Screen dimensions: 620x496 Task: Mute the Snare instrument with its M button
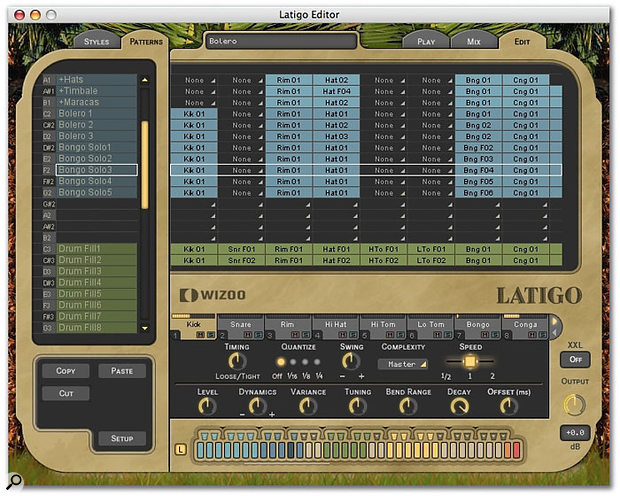tap(248, 335)
